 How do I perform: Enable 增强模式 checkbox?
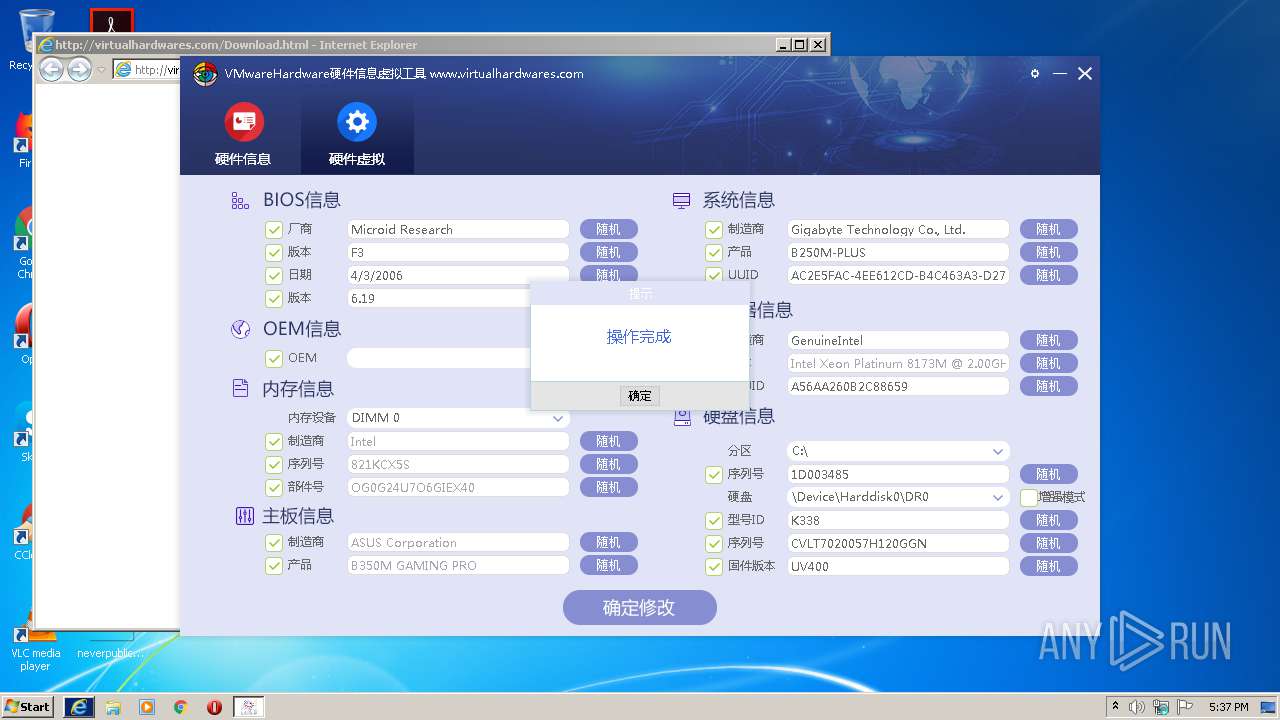pos(1029,497)
